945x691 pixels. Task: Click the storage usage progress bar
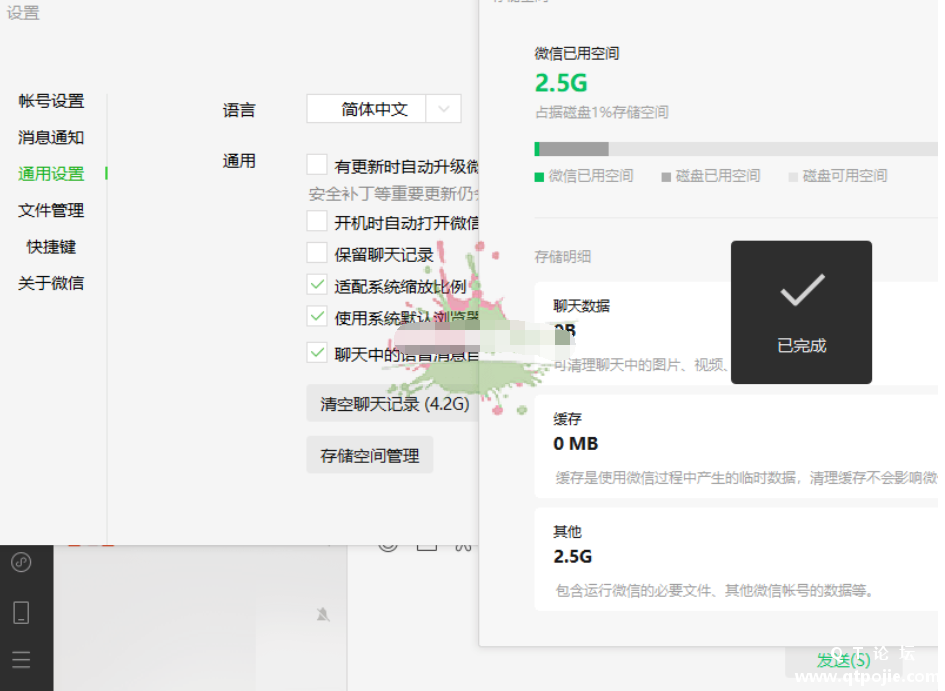[x=736, y=149]
